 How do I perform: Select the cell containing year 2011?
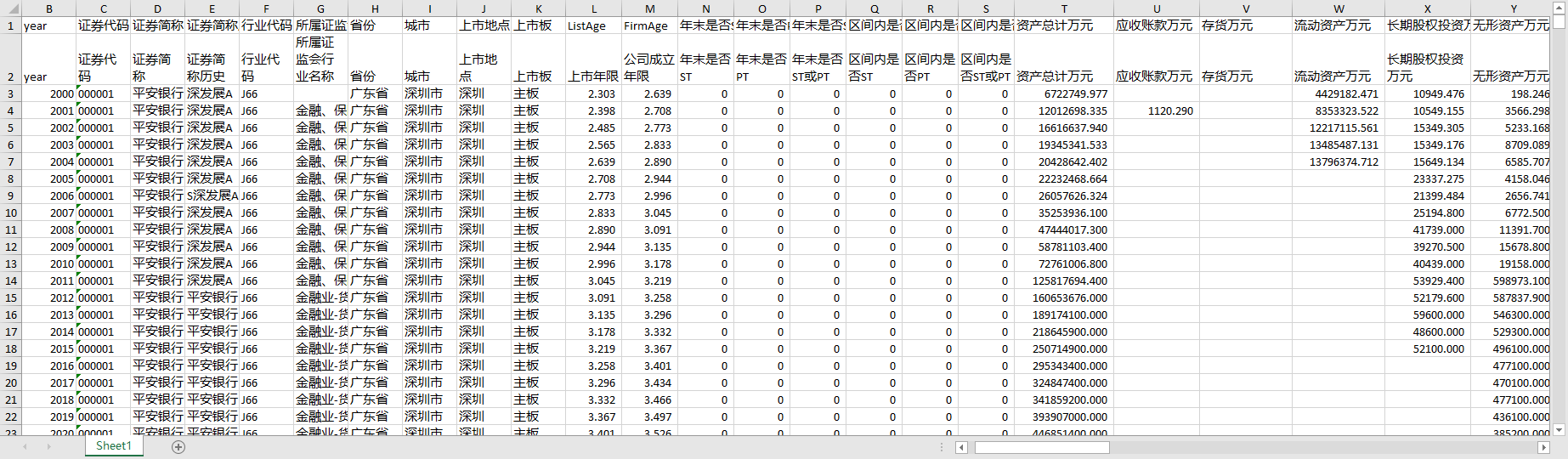click(49, 280)
